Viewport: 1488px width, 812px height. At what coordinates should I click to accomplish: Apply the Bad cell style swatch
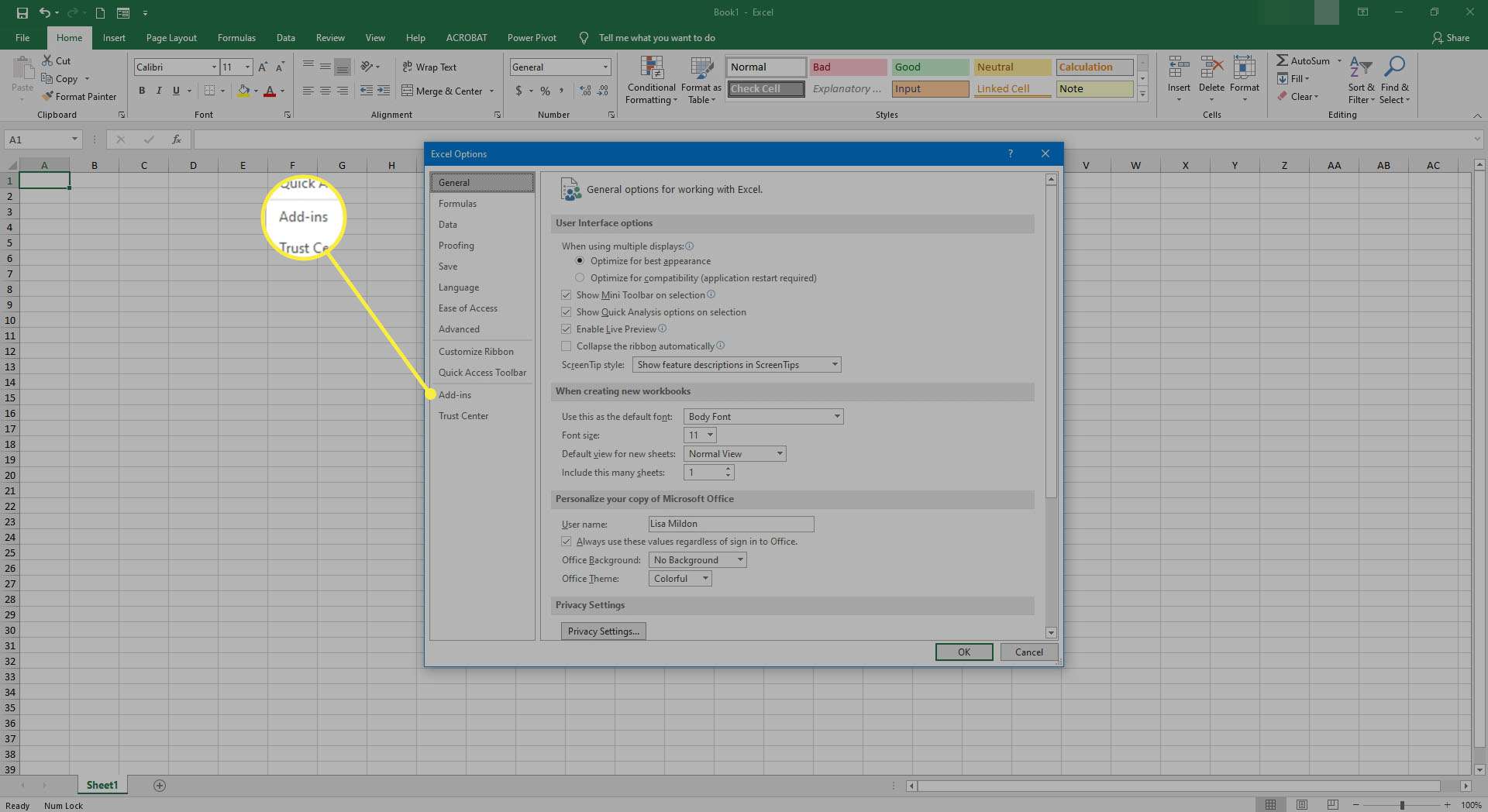pyautogui.click(x=848, y=67)
